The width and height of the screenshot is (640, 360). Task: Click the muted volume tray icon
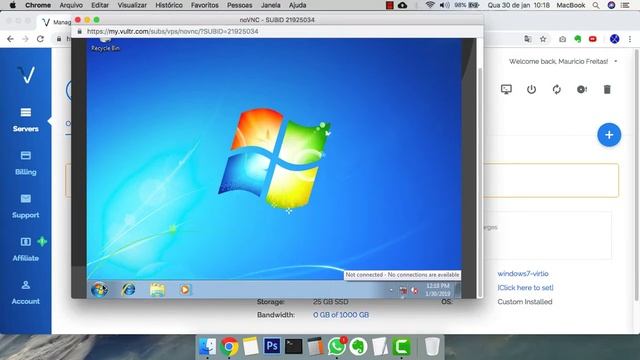coord(414,291)
